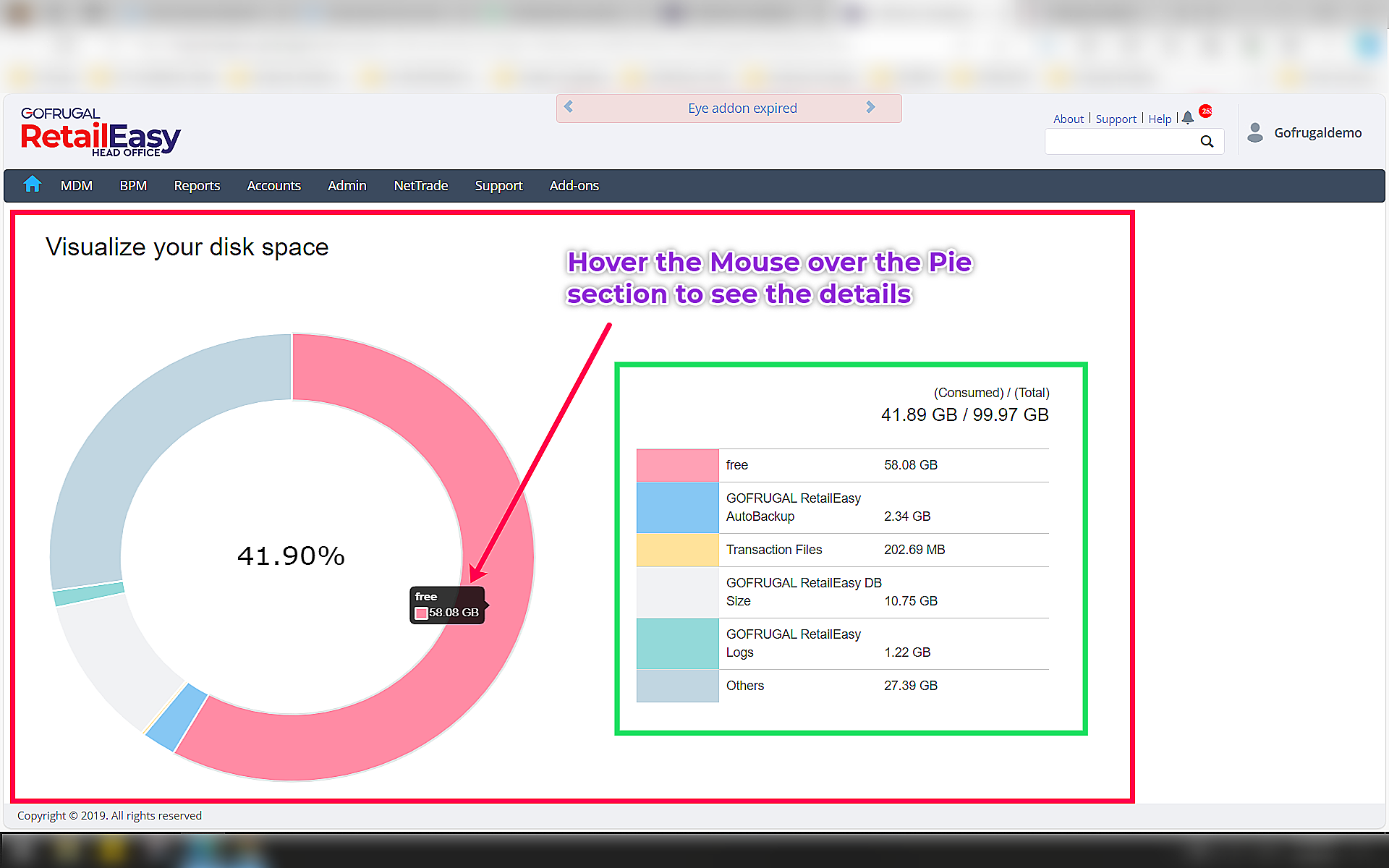The height and width of the screenshot is (868, 1389).
Task: Expand the Add-ons menu
Action: point(574,186)
